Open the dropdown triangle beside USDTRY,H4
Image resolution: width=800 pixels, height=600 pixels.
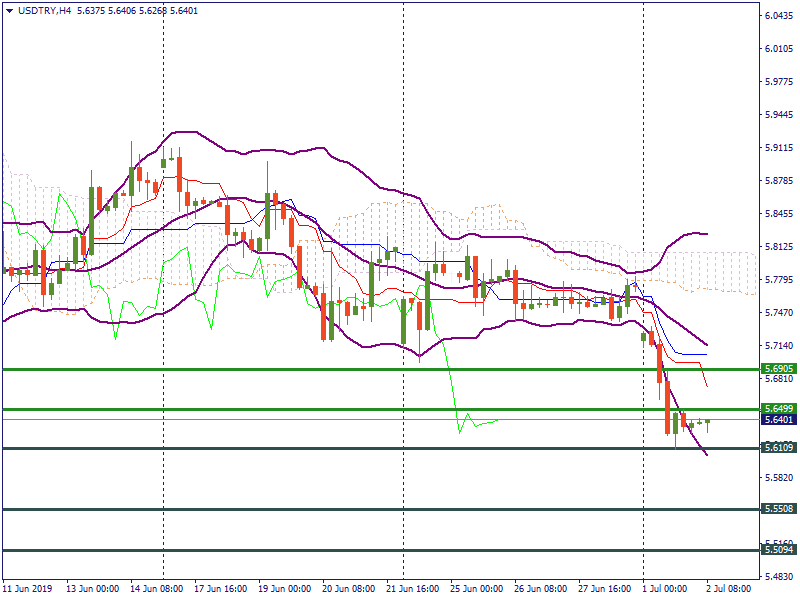point(9,10)
